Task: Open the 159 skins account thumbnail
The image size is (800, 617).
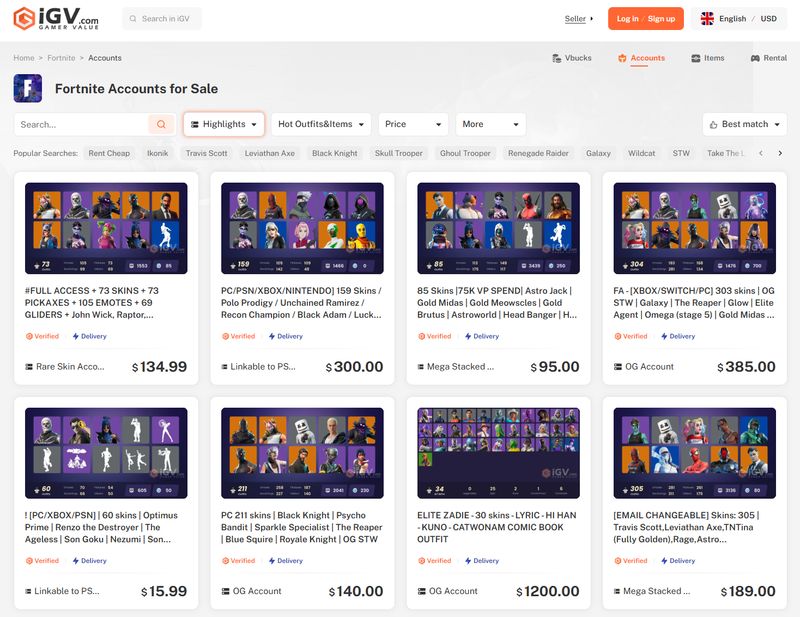Action: click(x=302, y=228)
